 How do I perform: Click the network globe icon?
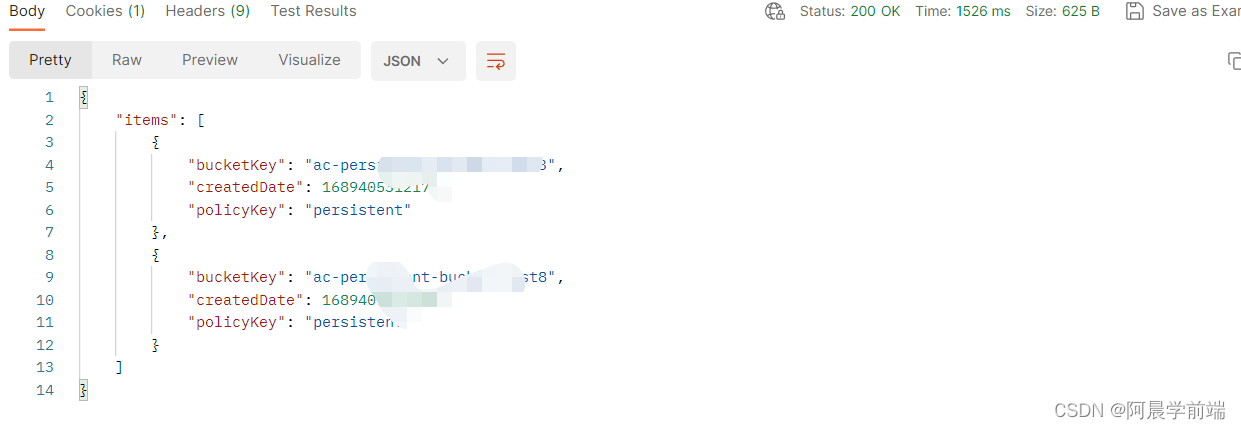coord(775,11)
